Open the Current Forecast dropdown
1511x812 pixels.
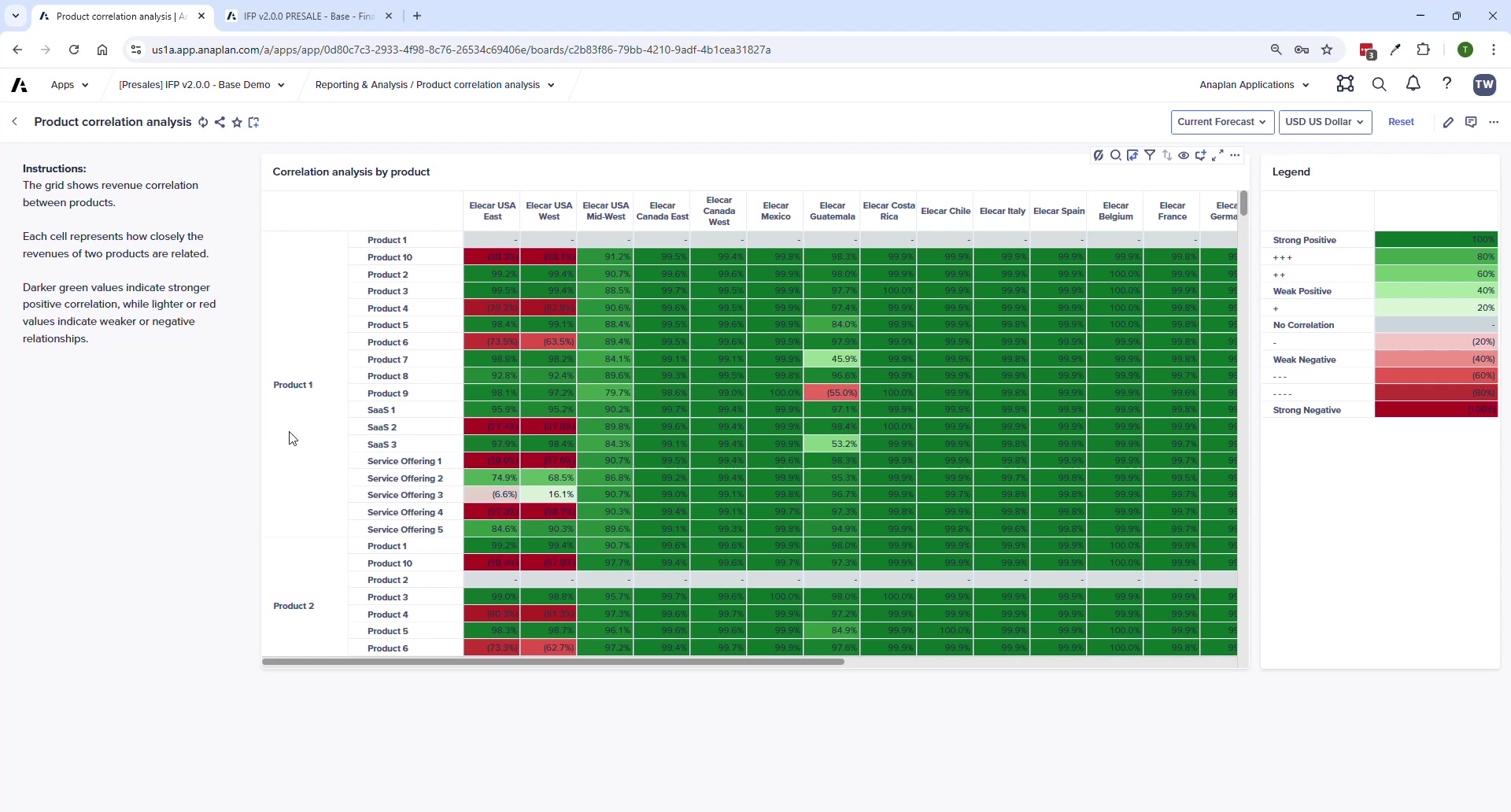click(x=1222, y=122)
